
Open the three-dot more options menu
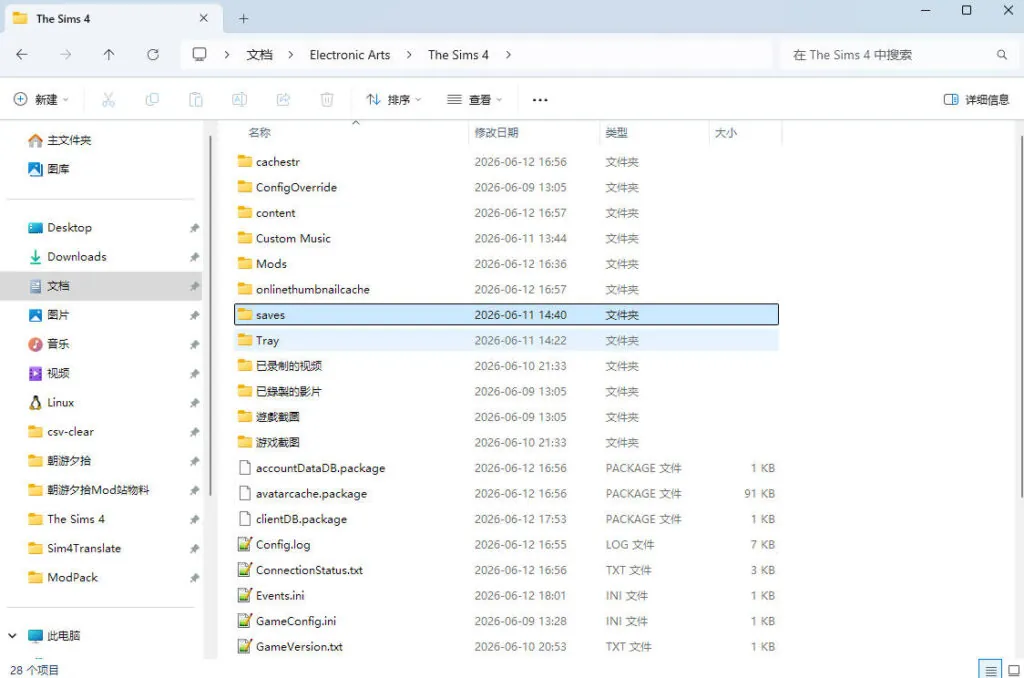[x=540, y=100]
